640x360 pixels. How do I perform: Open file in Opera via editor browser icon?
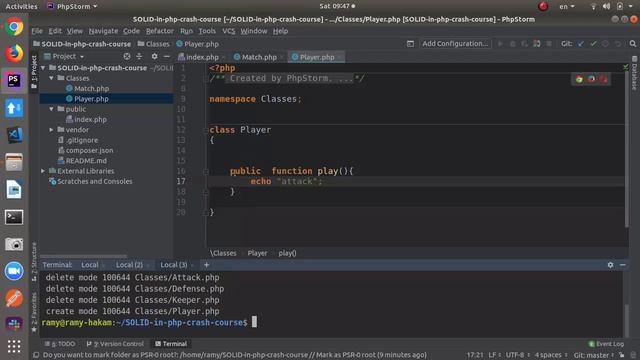tap(603, 79)
